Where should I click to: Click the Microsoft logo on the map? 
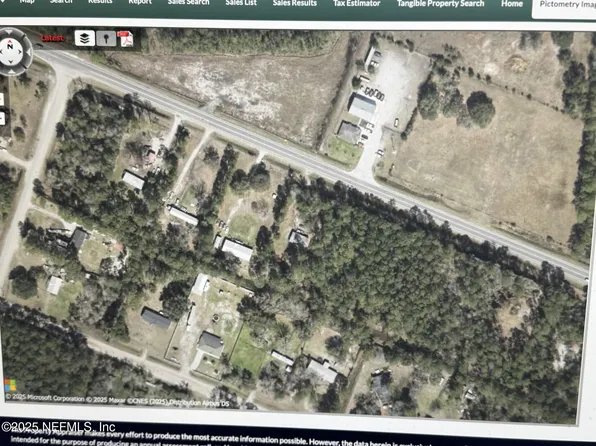[10, 385]
